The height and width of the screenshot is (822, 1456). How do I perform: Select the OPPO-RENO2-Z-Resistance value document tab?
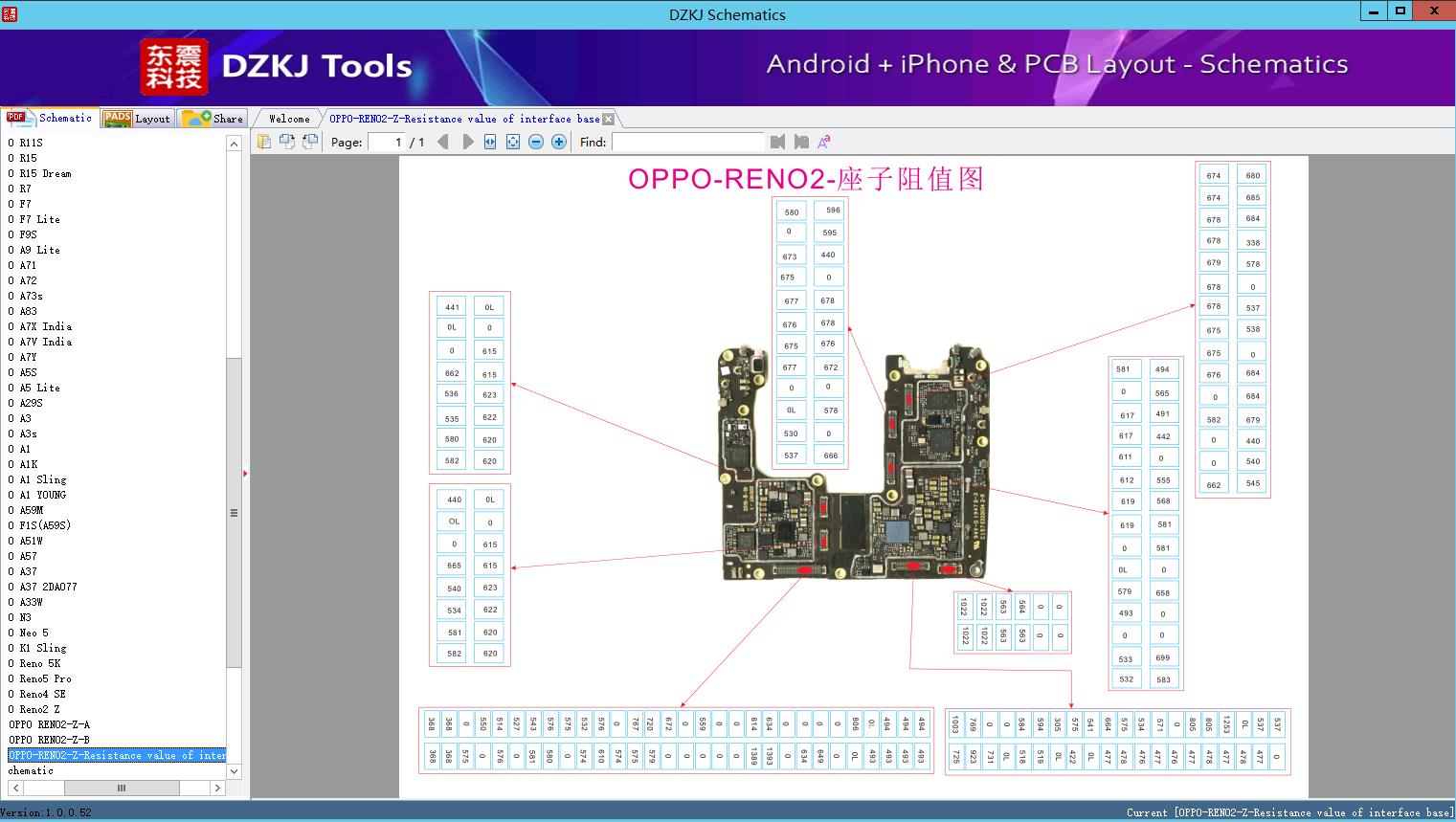point(464,119)
